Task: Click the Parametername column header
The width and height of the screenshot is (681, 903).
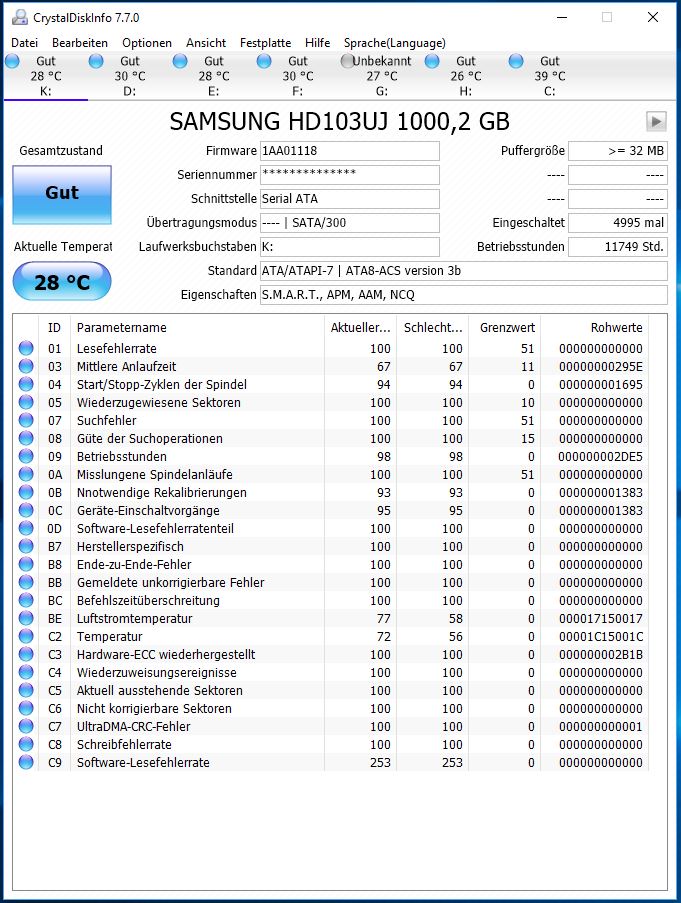Action: (x=197, y=327)
